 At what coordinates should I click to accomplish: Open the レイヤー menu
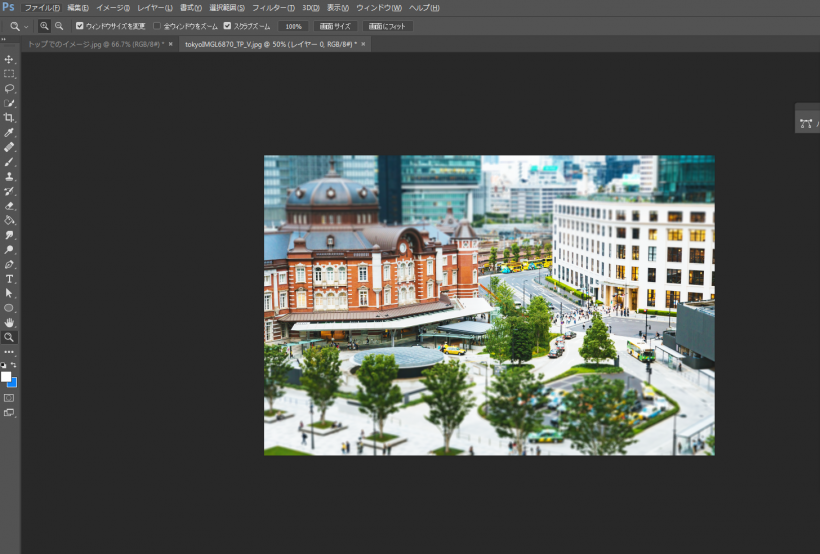pos(155,8)
